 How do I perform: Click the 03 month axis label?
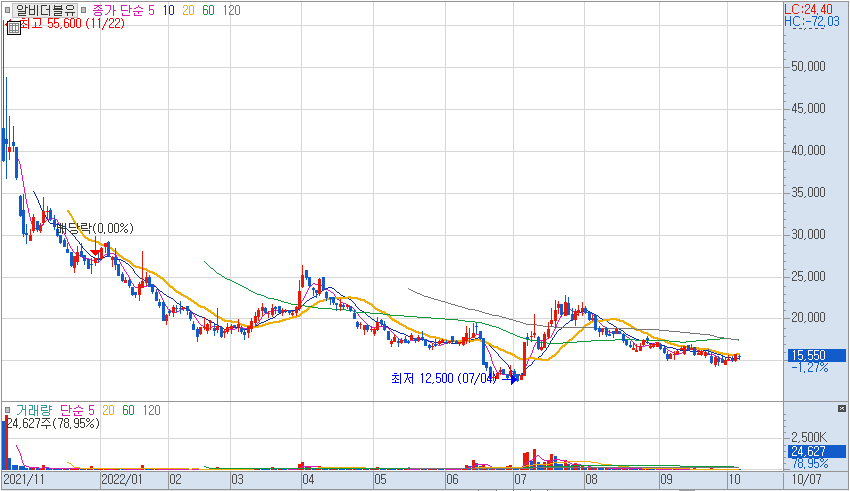pos(237,480)
